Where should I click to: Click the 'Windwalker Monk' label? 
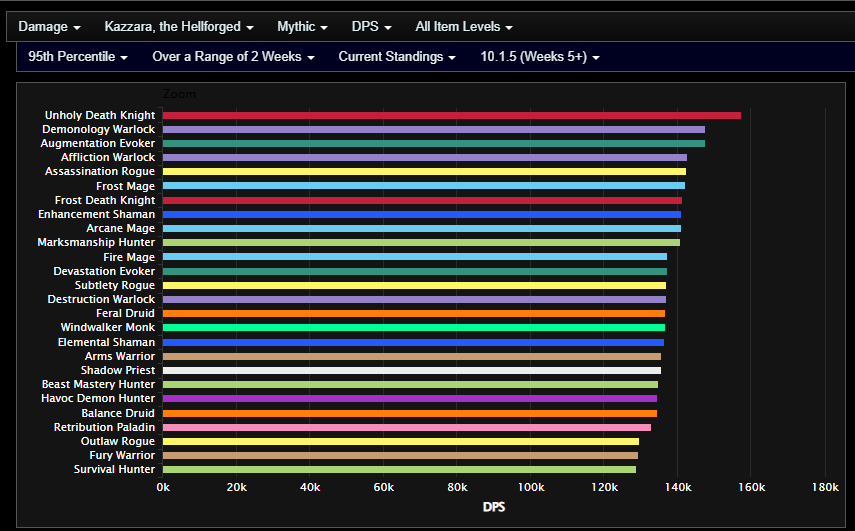point(108,328)
